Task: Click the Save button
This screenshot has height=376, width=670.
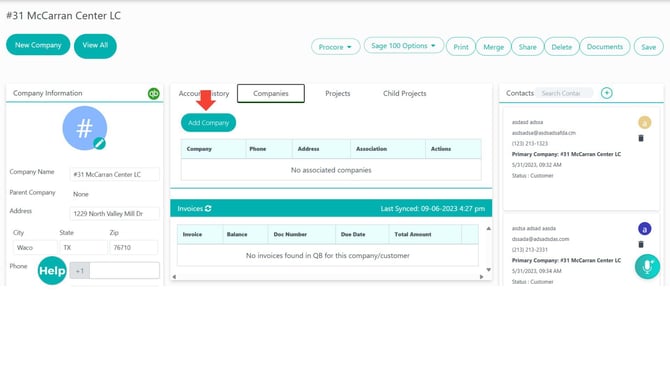Action: [x=648, y=47]
